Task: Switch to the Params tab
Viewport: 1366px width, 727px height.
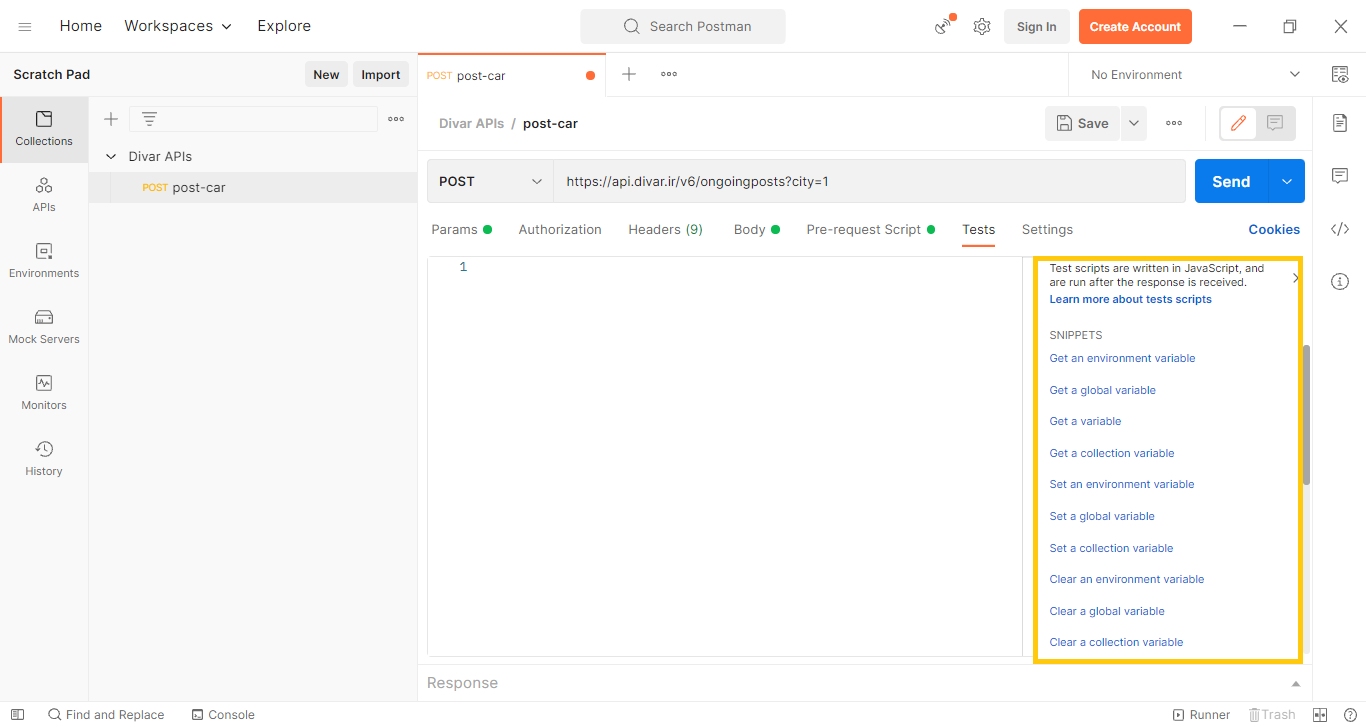Action: 461,229
